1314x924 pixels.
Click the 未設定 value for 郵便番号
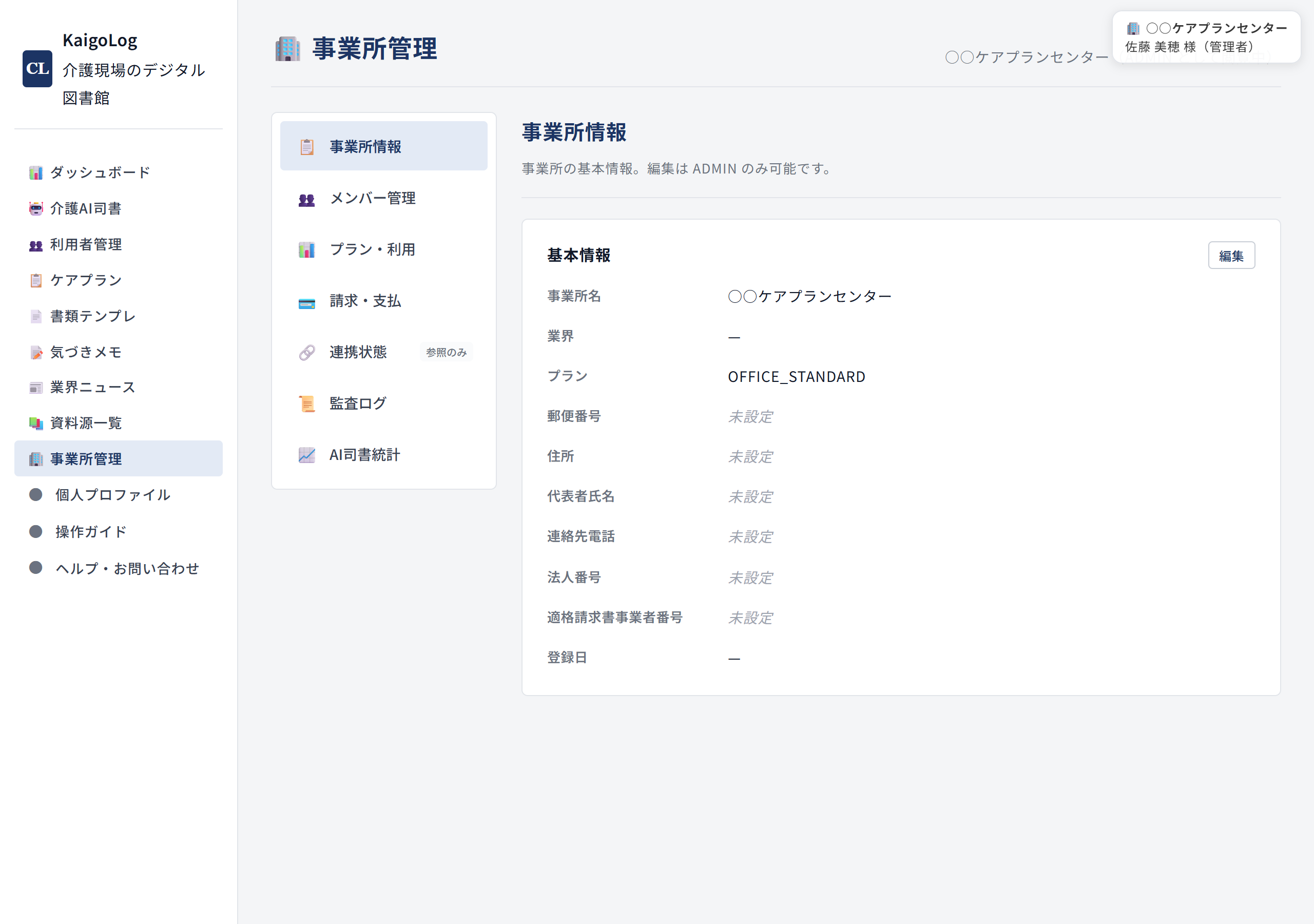(x=750, y=417)
